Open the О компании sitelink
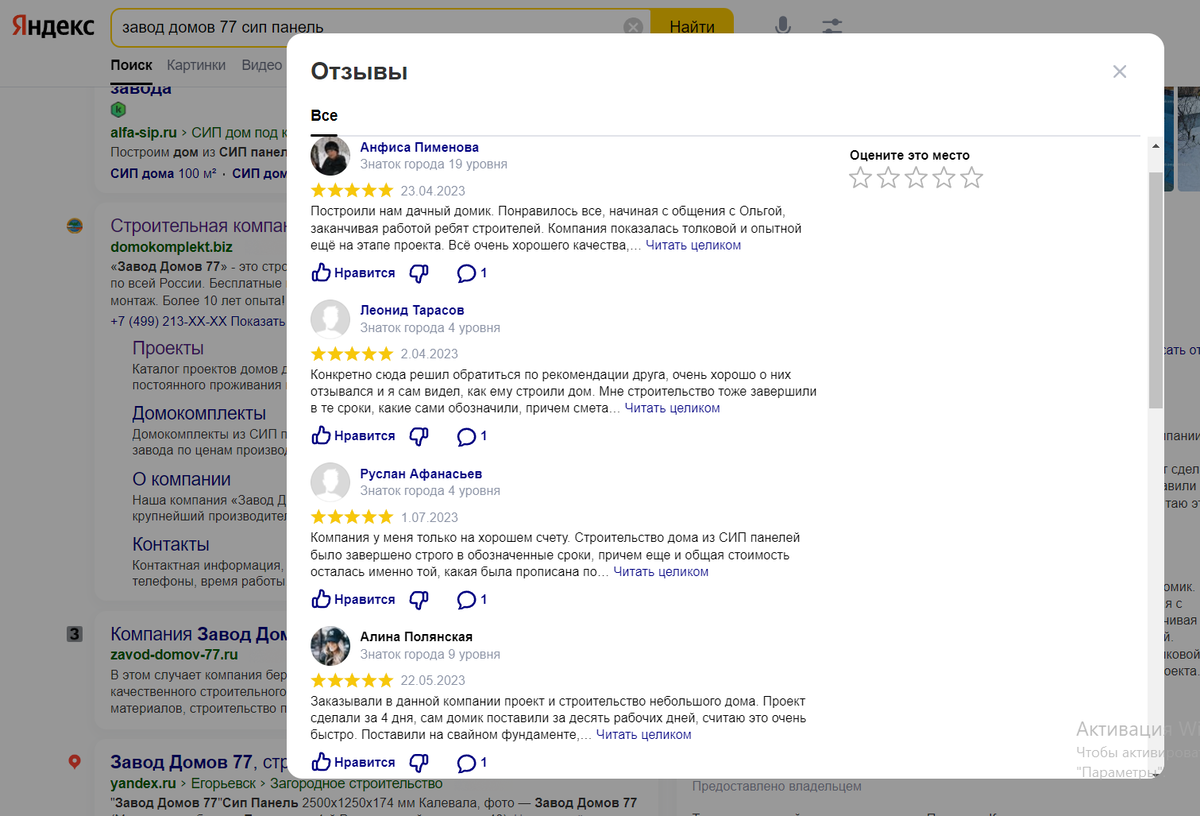 [182, 479]
